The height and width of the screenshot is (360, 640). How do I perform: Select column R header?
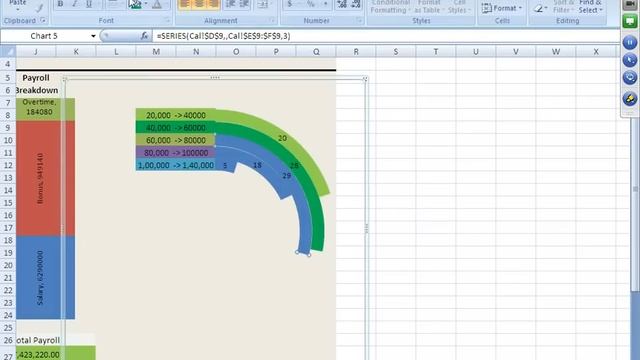[356, 51]
